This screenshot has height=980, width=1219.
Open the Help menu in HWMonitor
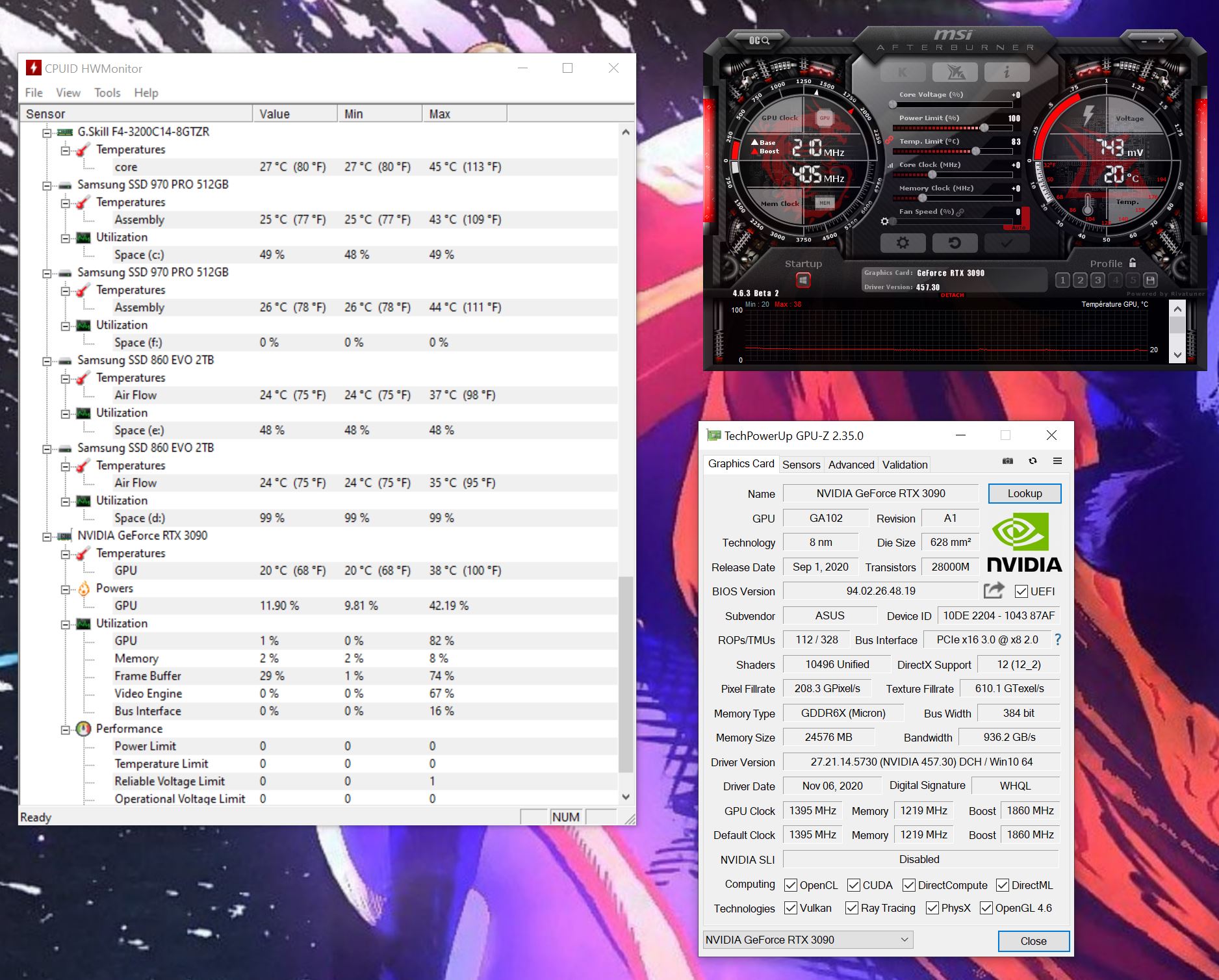(x=146, y=93)
